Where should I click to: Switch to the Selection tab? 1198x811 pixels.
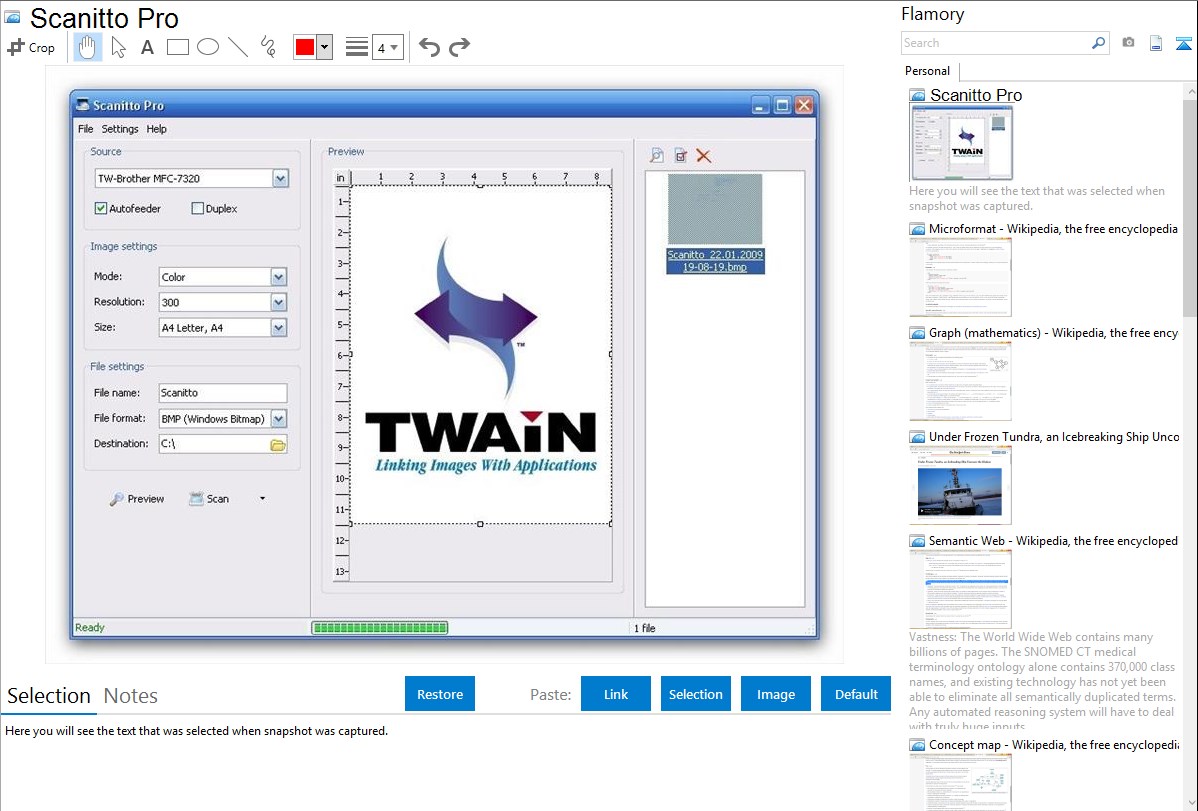click(49, 696)
